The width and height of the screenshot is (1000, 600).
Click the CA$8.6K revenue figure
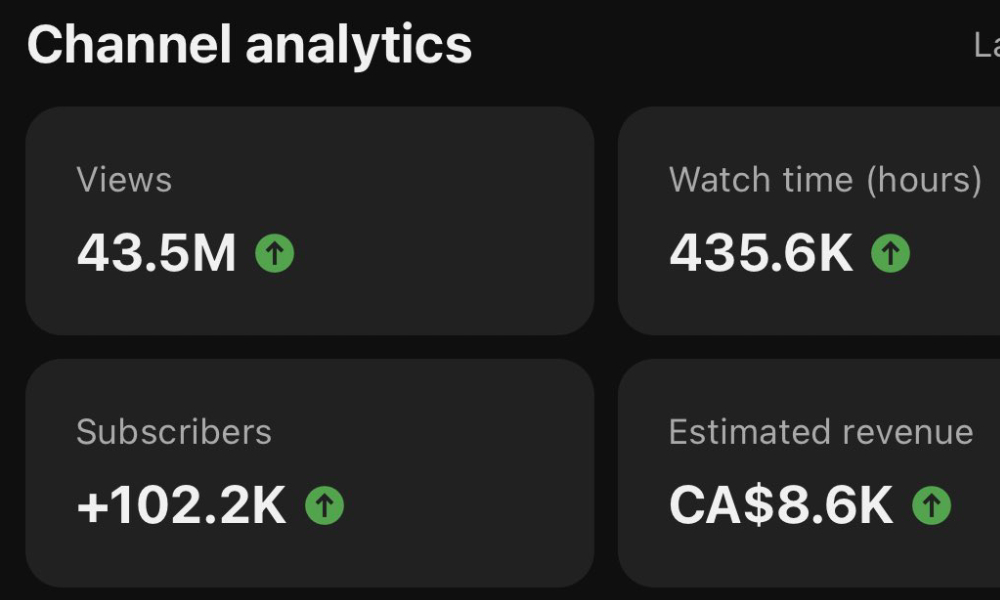click(x=780, y=506)
